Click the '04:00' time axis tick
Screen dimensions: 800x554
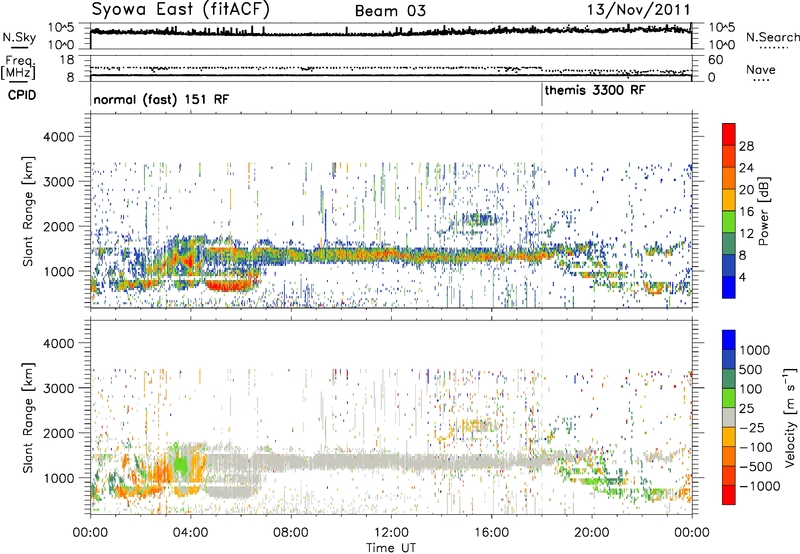click(190, 533)
